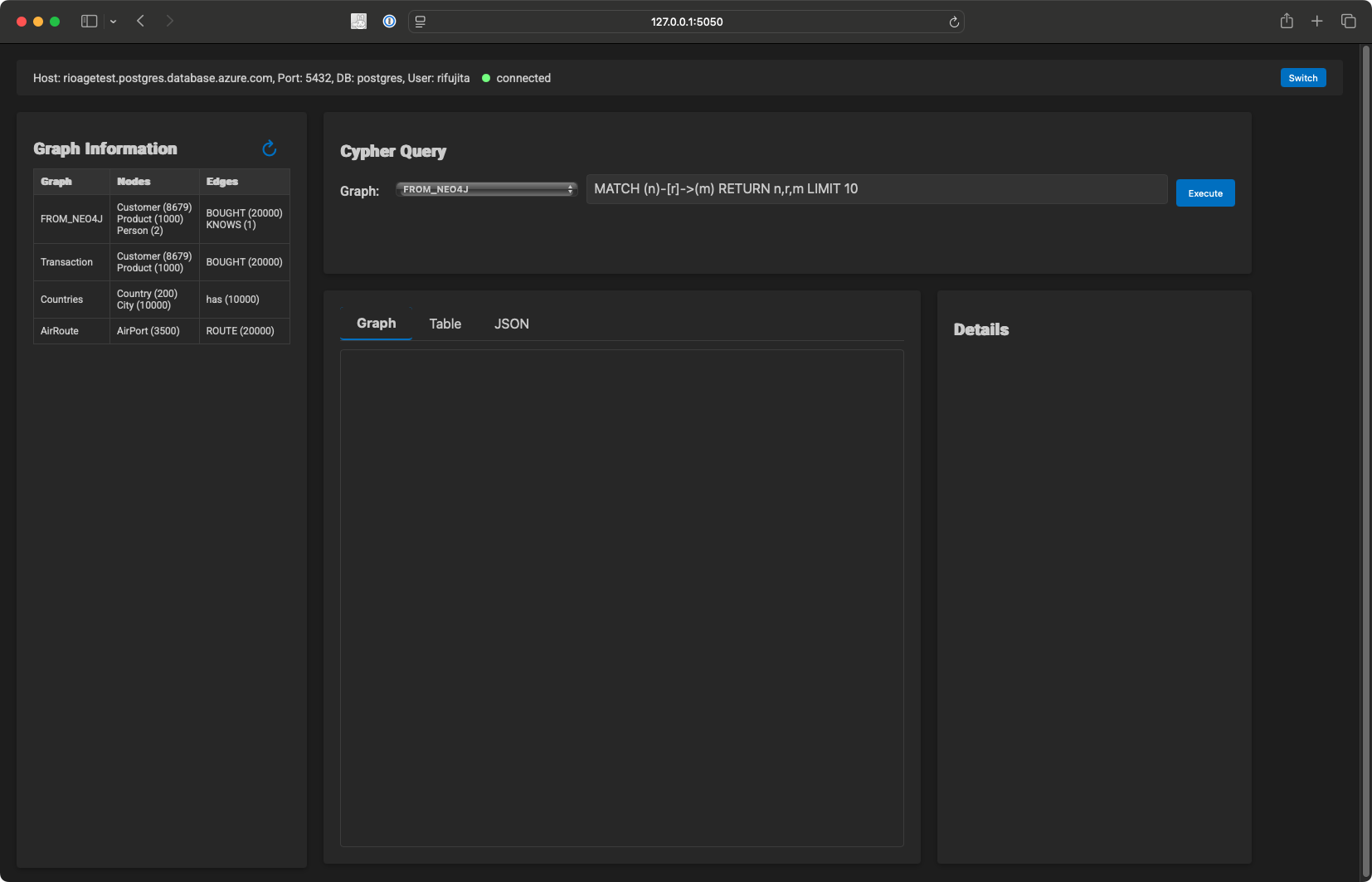
Task: Click Transaction row BOUGHT (20000) cell
Action: [244, 262]
